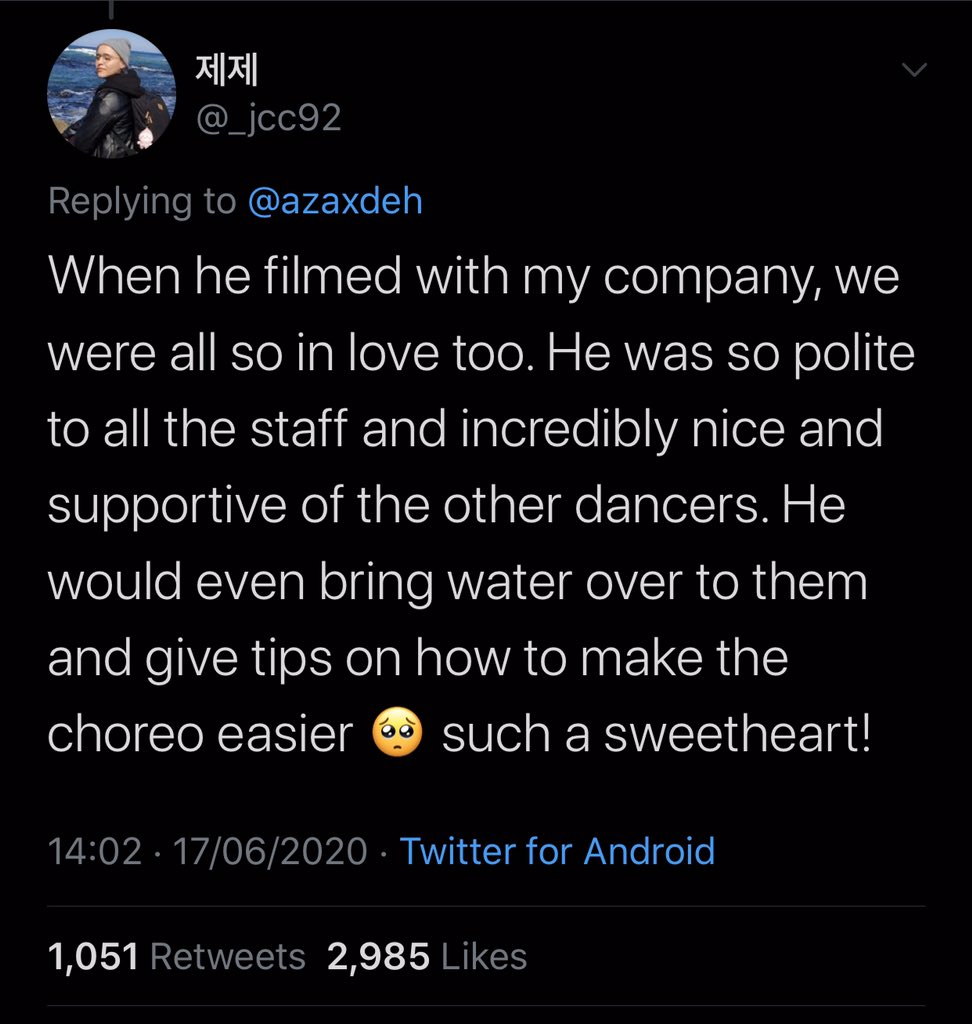Click the pleading face emoji
This screenshot has height=1024, width=972.
coord(397,735)
